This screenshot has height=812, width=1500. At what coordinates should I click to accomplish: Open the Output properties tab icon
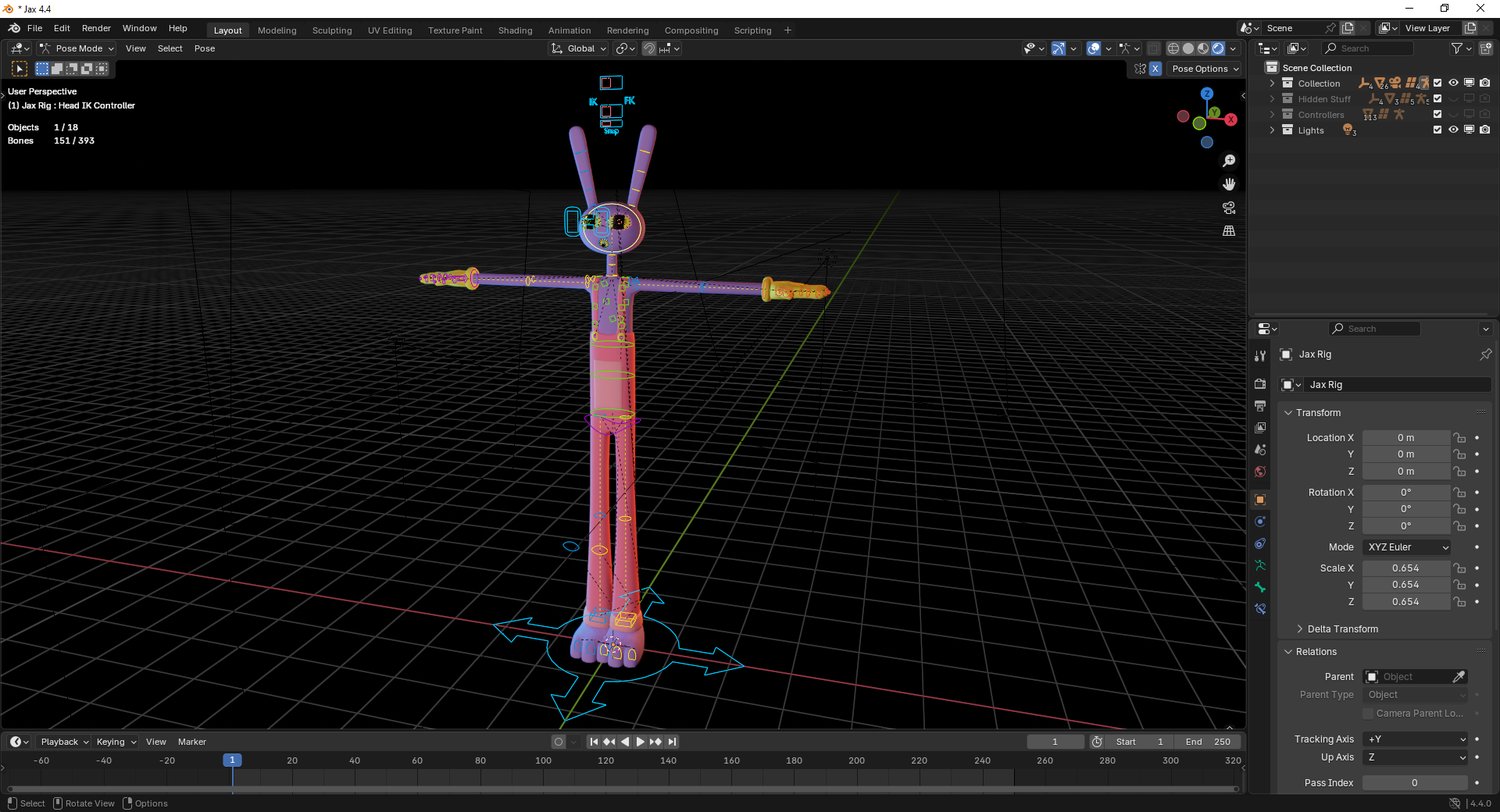pos(1260,406)
